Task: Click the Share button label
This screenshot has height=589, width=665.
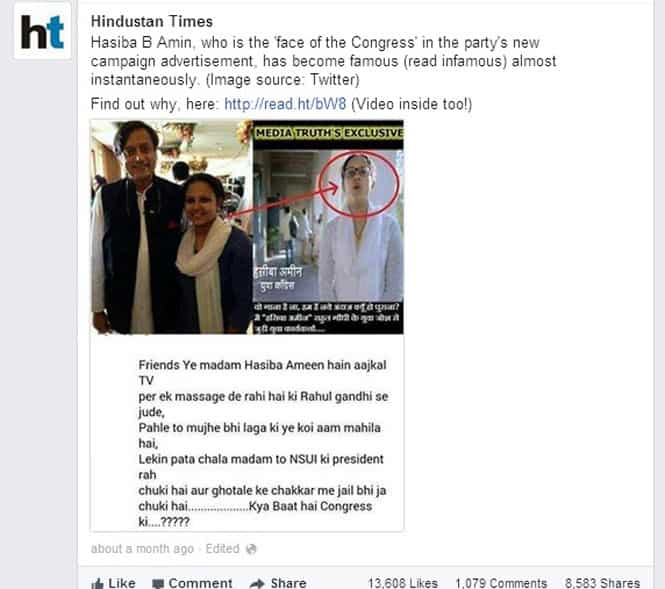Action: [x=288, y=583]
